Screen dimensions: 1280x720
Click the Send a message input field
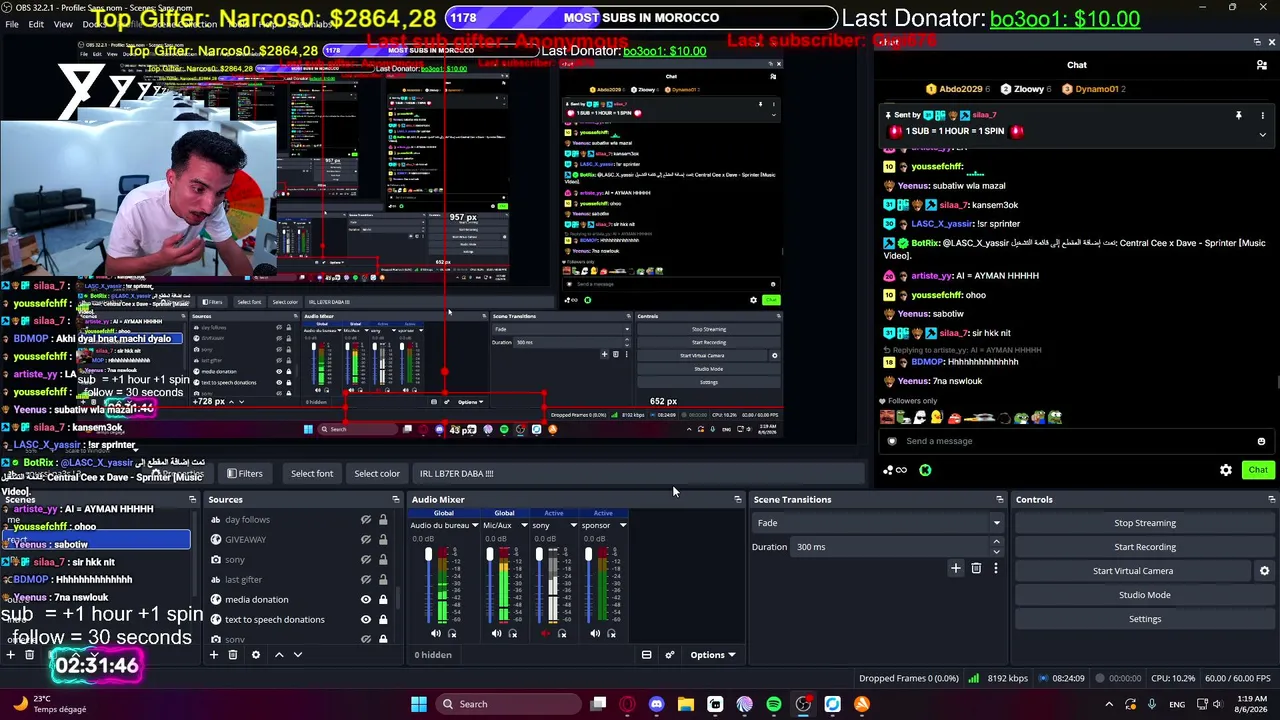1075,441
